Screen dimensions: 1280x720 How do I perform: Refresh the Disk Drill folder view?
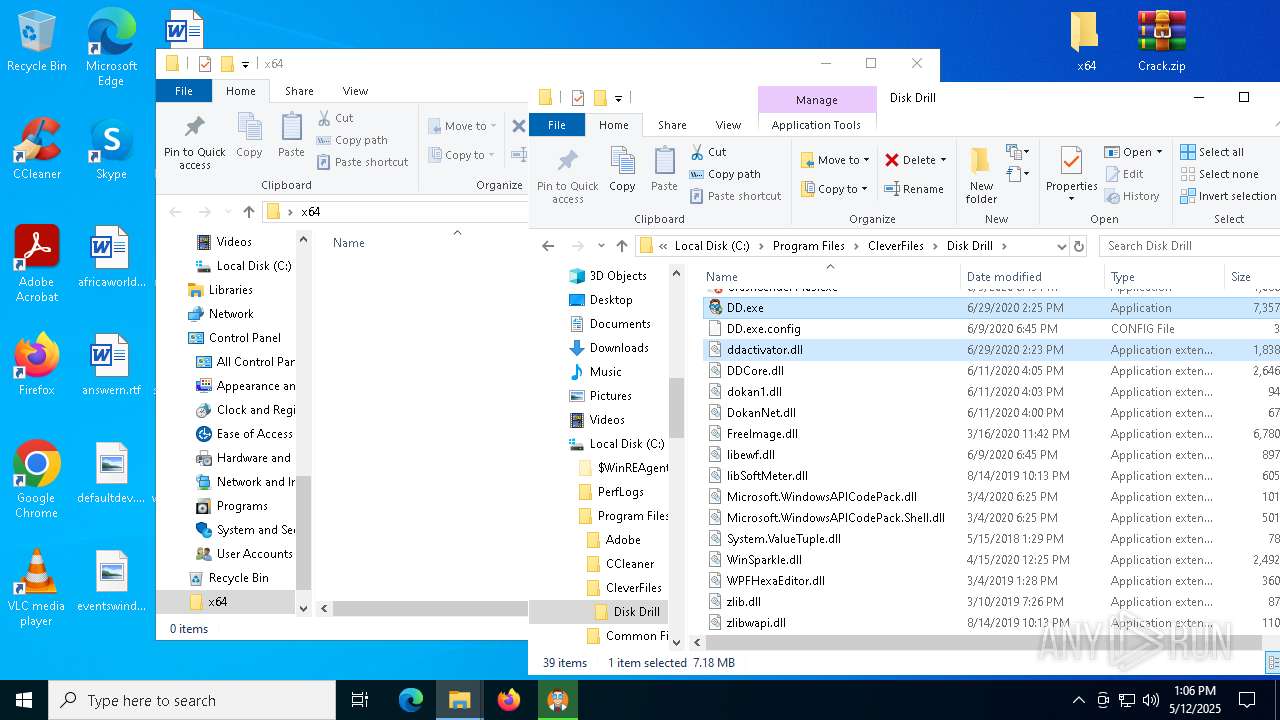pyautogui.click(x=1078, y=246)
